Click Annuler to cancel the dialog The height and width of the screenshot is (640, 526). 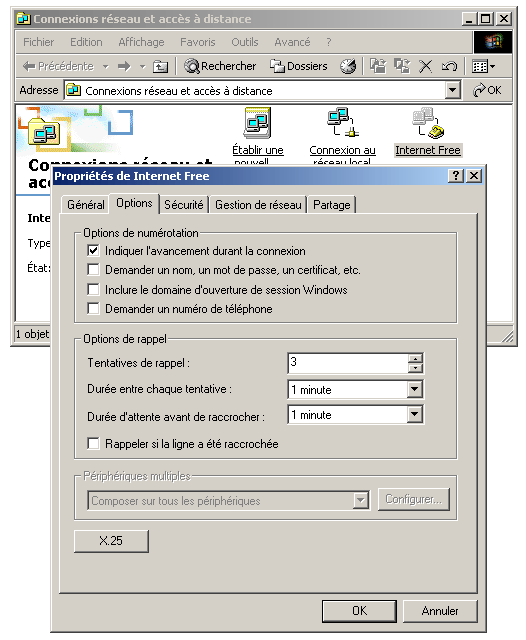tap(440, 611)
